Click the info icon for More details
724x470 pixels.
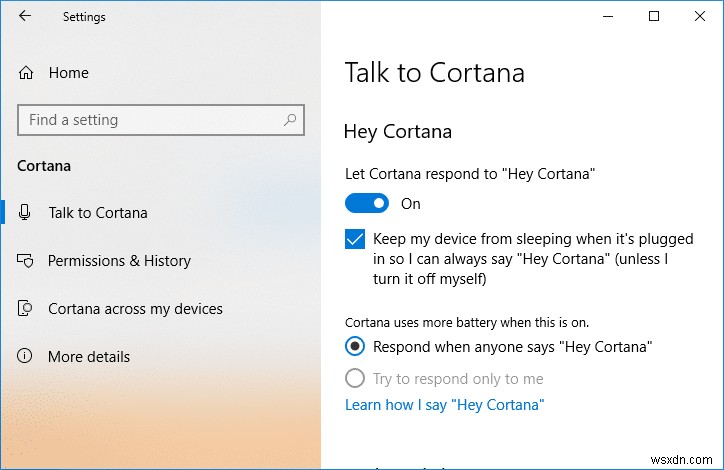coord(24,356)
